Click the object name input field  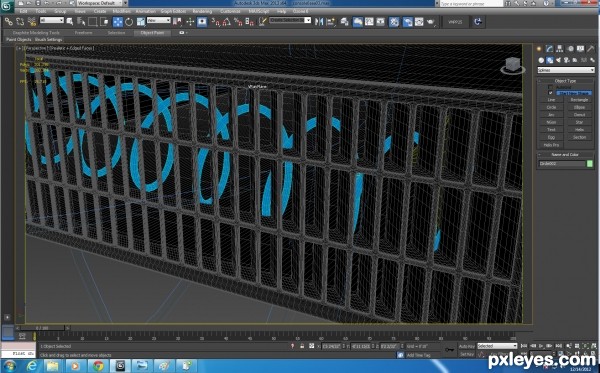(x=562, y=164)
